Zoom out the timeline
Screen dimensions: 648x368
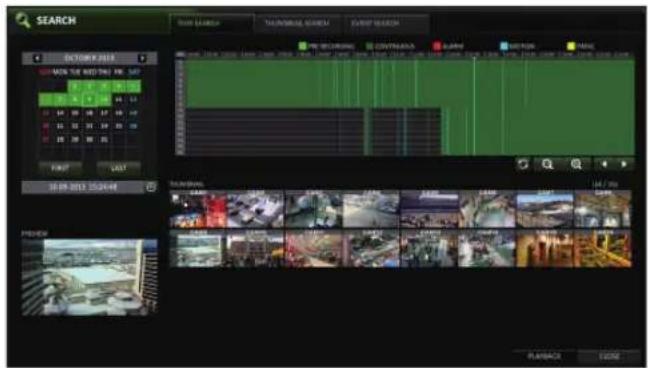[x=547, y=165]
